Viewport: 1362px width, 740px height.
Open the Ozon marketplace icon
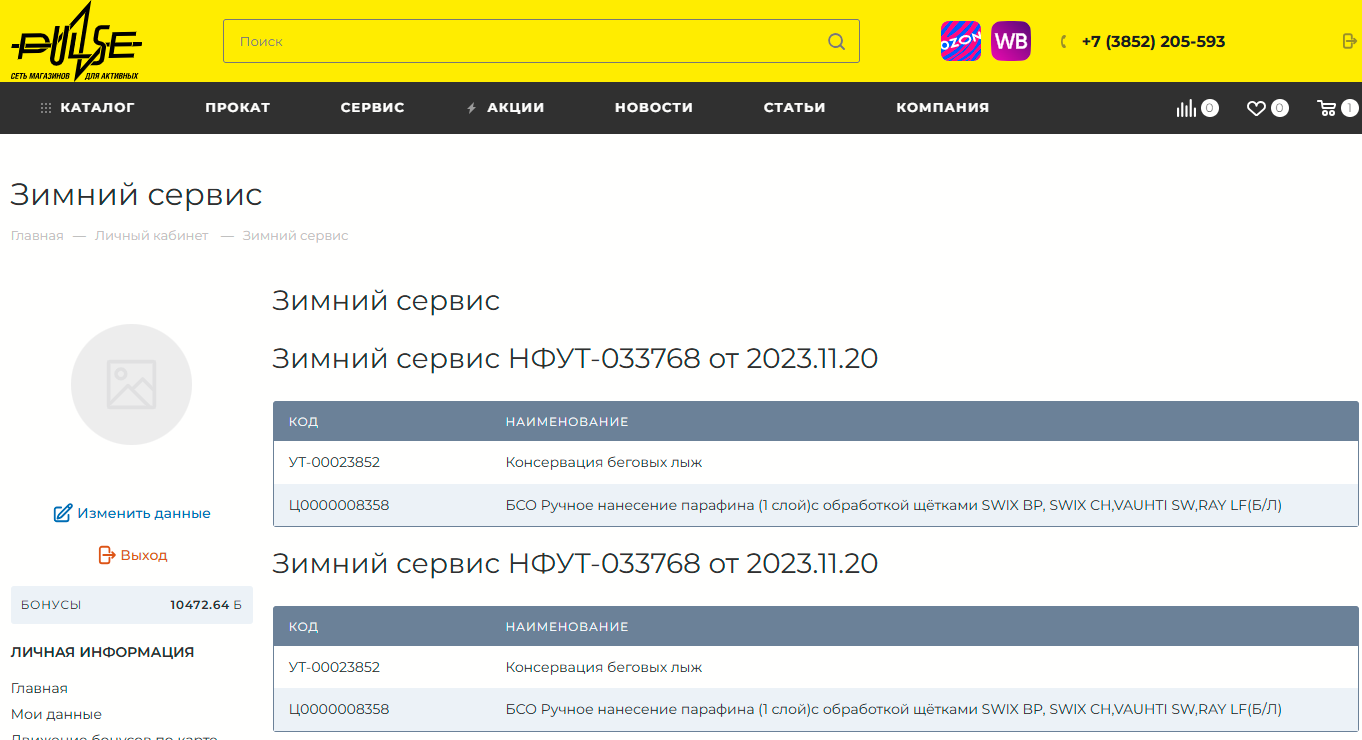pos(960,42)
